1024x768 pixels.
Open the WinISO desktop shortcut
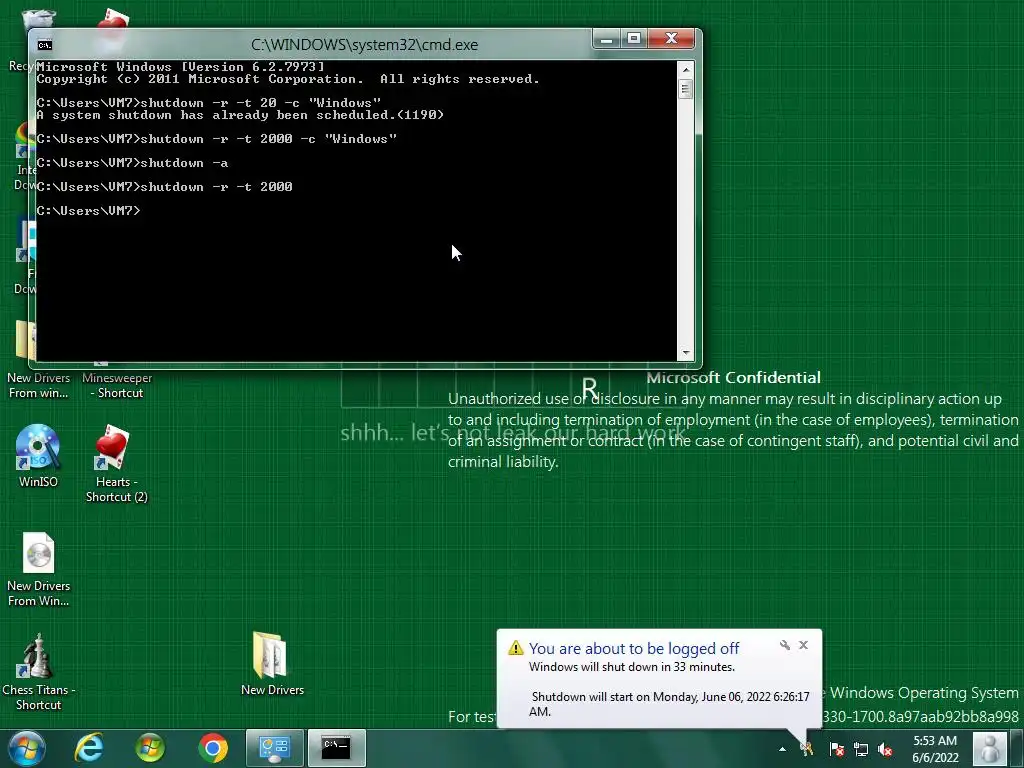pyautogui.click(x=38, y=456)
